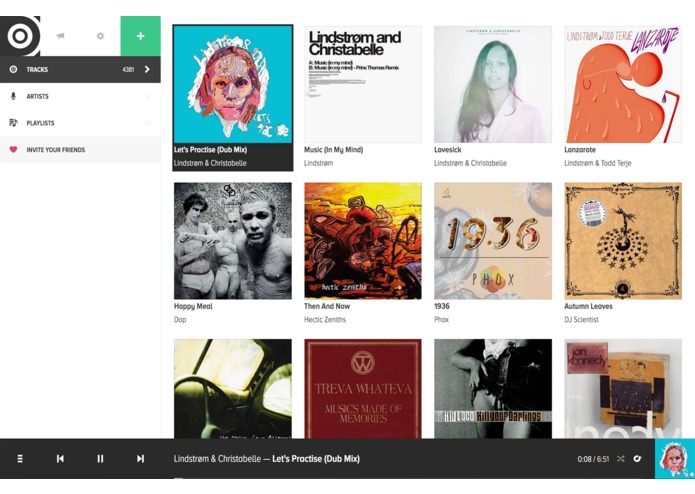Open the Lovesick album cover
695x494 pixels.
(x=493, y=84)
